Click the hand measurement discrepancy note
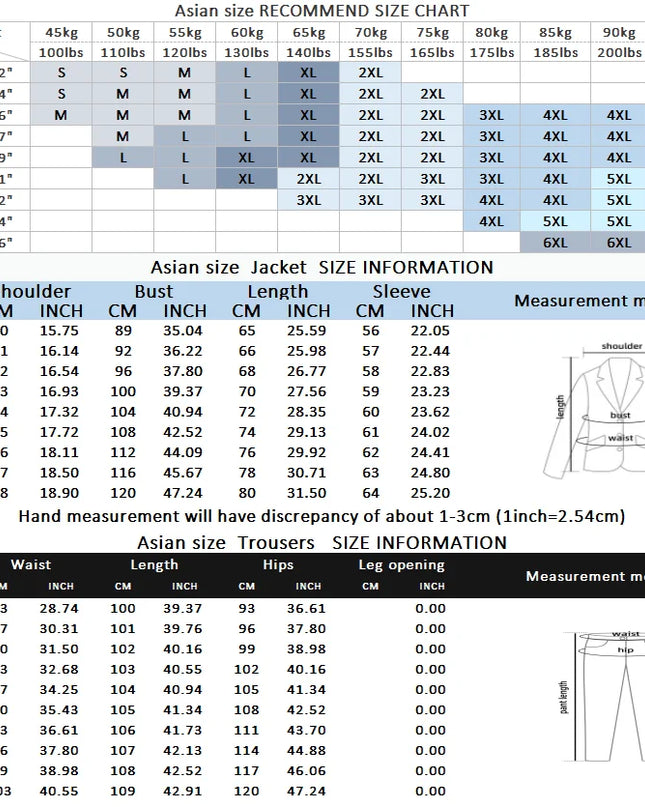 click(x=322, y=516)
